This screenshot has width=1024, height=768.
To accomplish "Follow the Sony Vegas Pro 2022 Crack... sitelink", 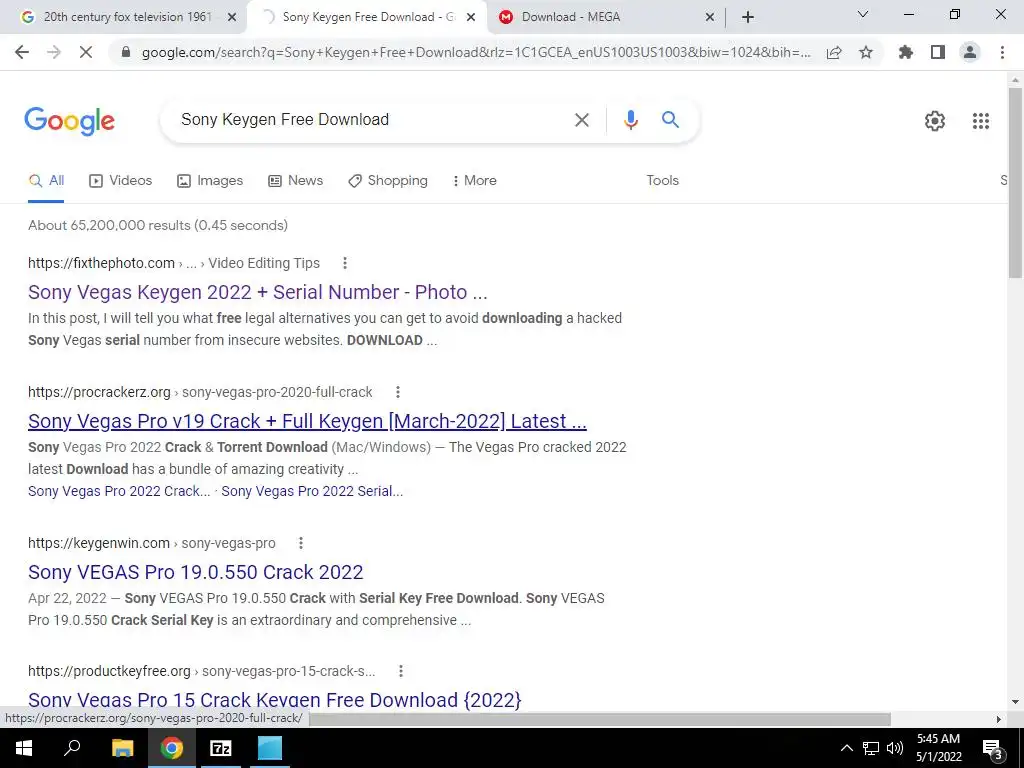I will 119,491.
